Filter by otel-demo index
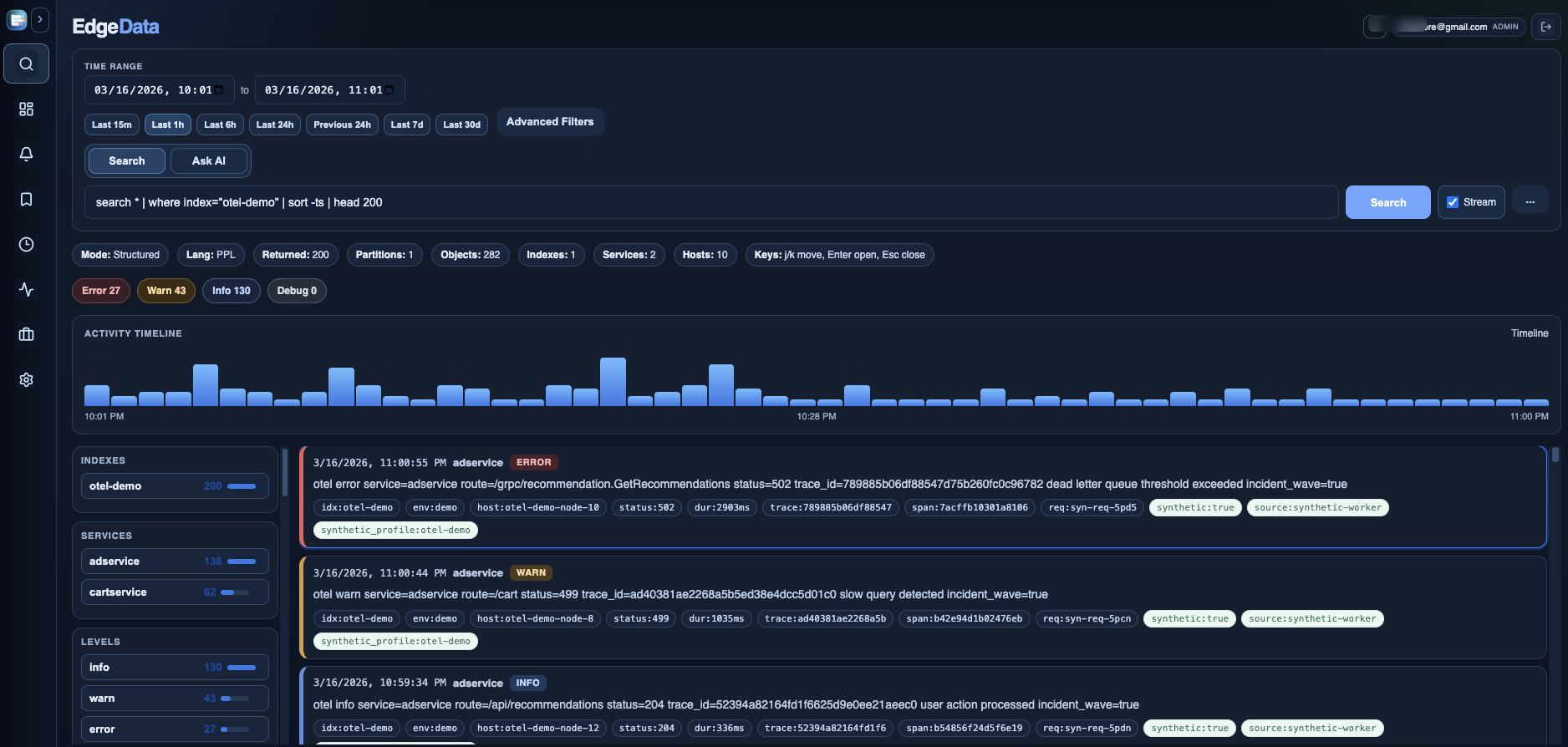Image resolution: width=1568 pixels, height=747 pixels. 175,486
